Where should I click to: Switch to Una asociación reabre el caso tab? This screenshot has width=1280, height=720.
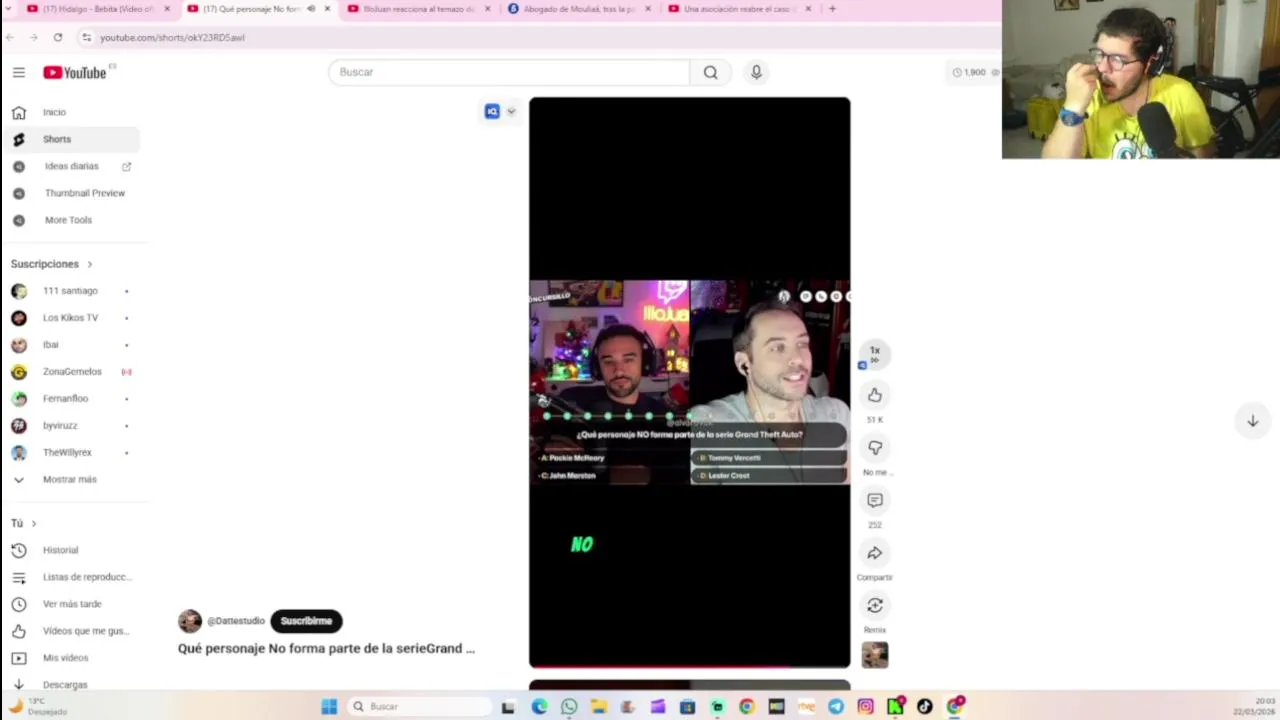[738, 9]
